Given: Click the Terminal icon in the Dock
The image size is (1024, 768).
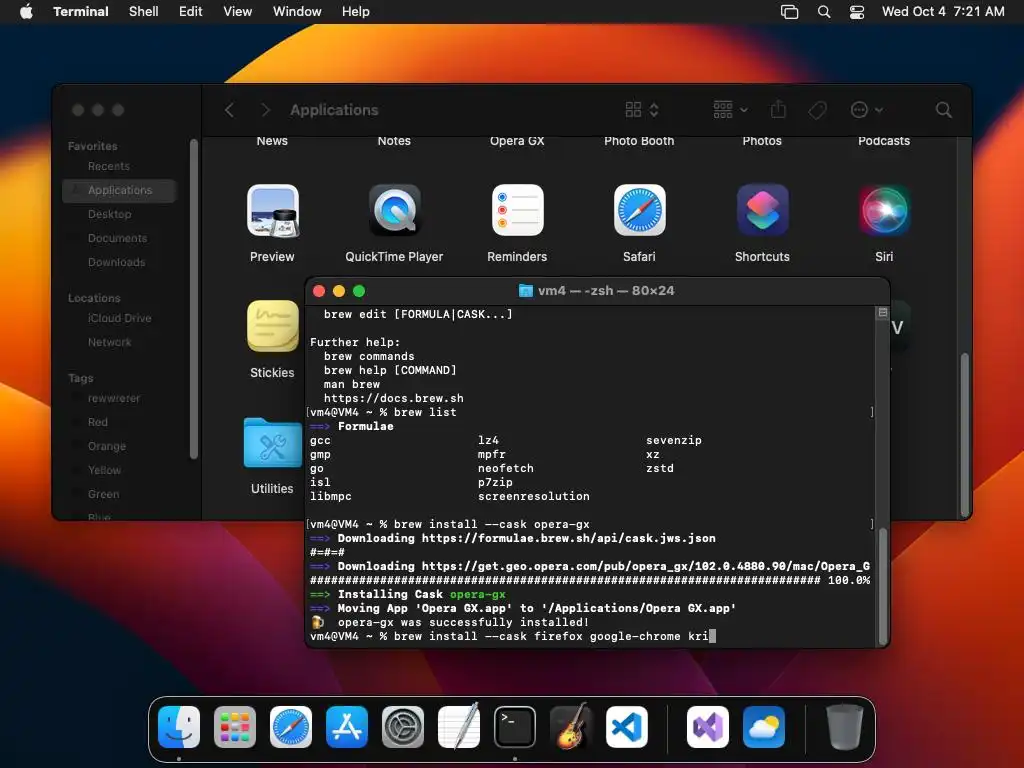Looking at the screenshot, I should pyautogui.click(x=515, y=726).
